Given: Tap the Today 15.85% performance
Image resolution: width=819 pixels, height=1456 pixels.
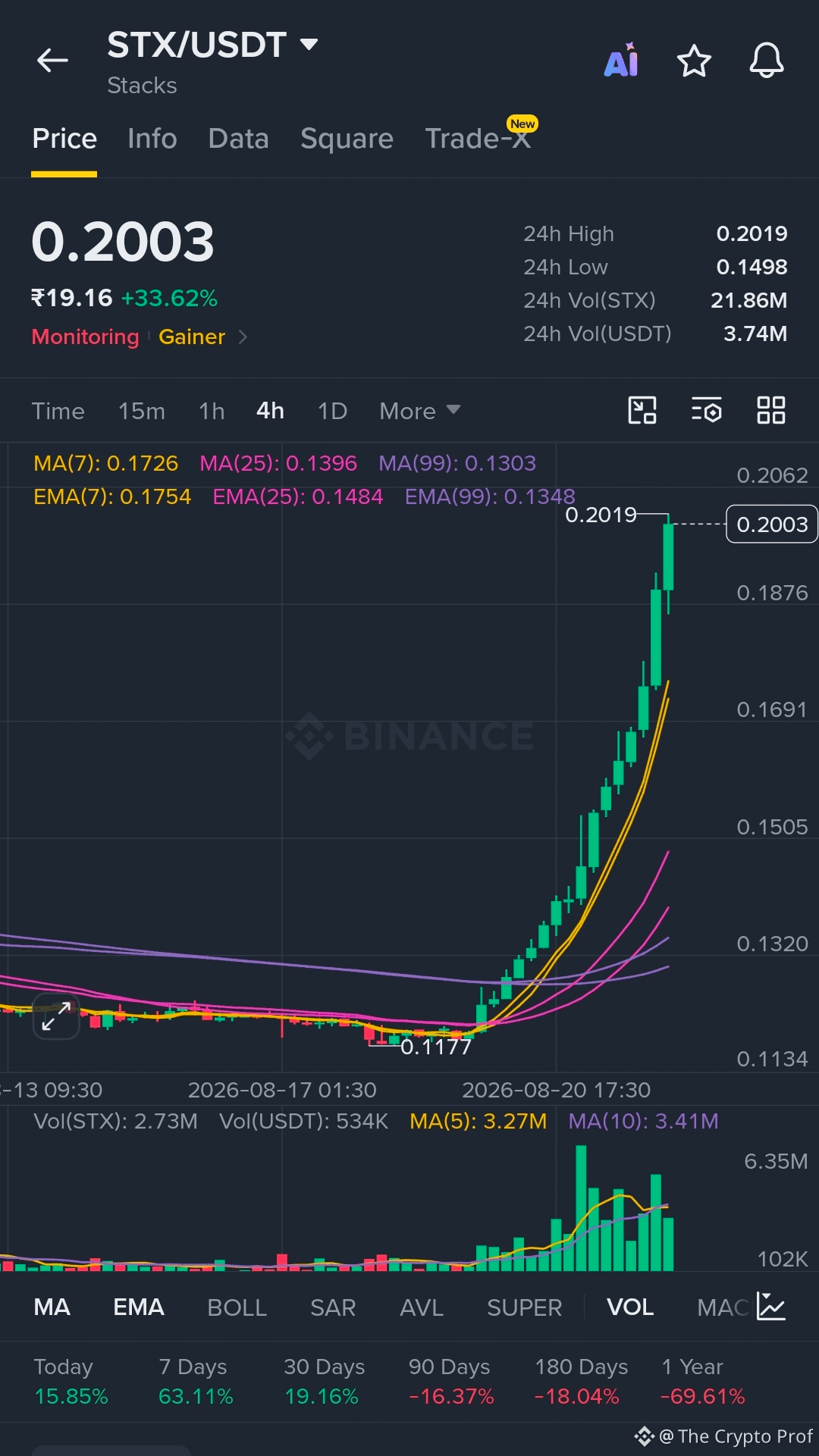Looking at the screenshot, I should tap(71, 1381).
